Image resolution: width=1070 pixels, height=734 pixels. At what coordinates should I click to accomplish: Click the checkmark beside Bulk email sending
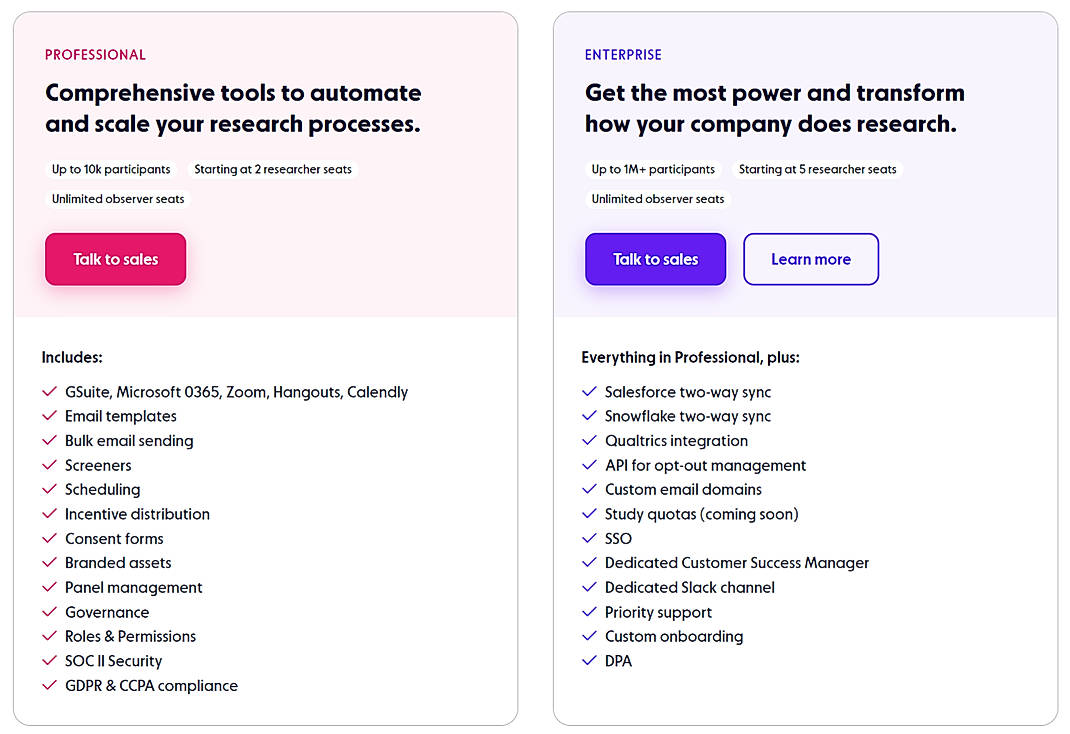(x=49, y=441)
